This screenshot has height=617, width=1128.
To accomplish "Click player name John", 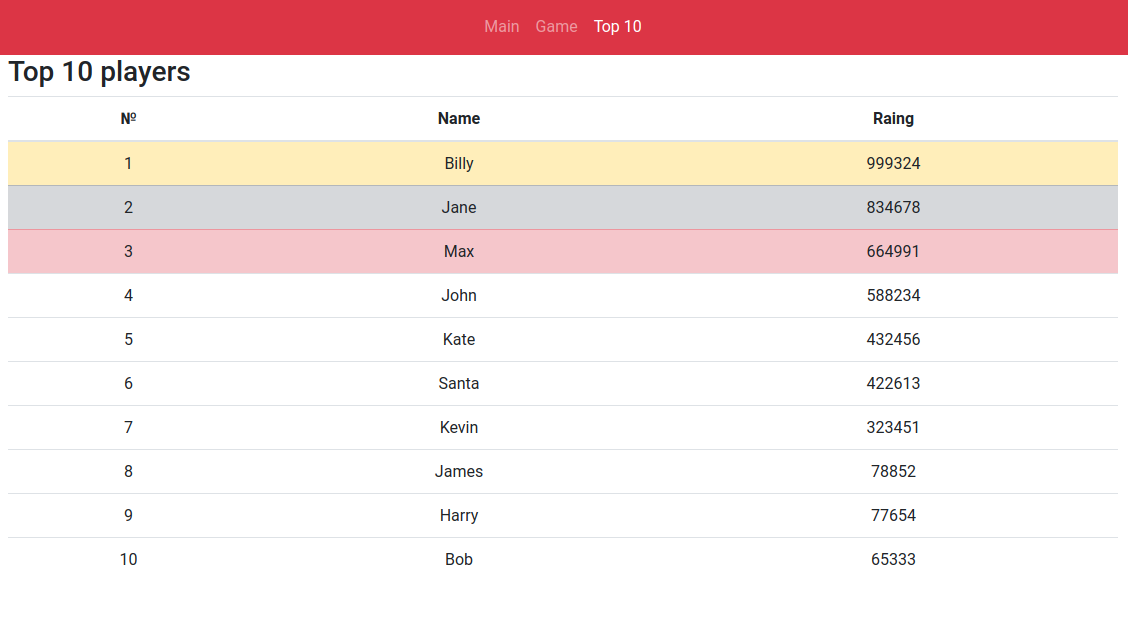I will click(x=459, y=295).
